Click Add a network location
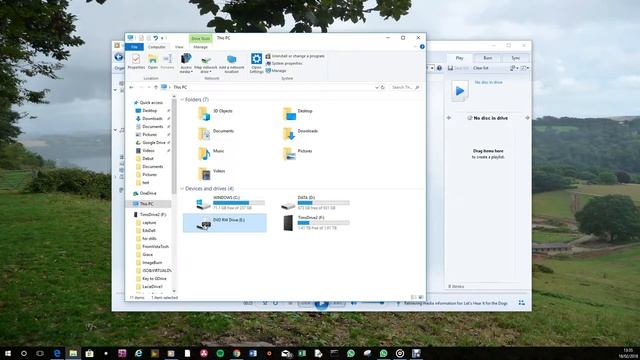 (x=231, y=63)
